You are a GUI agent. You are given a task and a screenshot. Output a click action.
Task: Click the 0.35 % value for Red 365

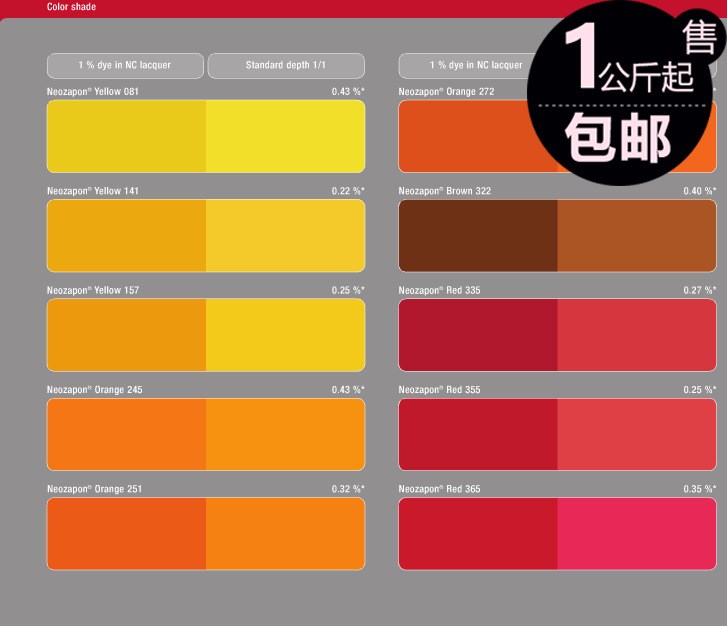(x=700, y=489)
